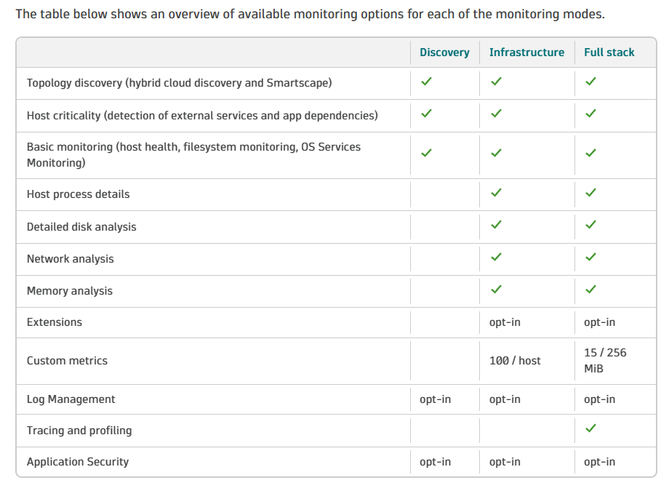This screenshot has width=669, height=486.
Task: Click the Custom metrics row label
Action: pos(67,360)
